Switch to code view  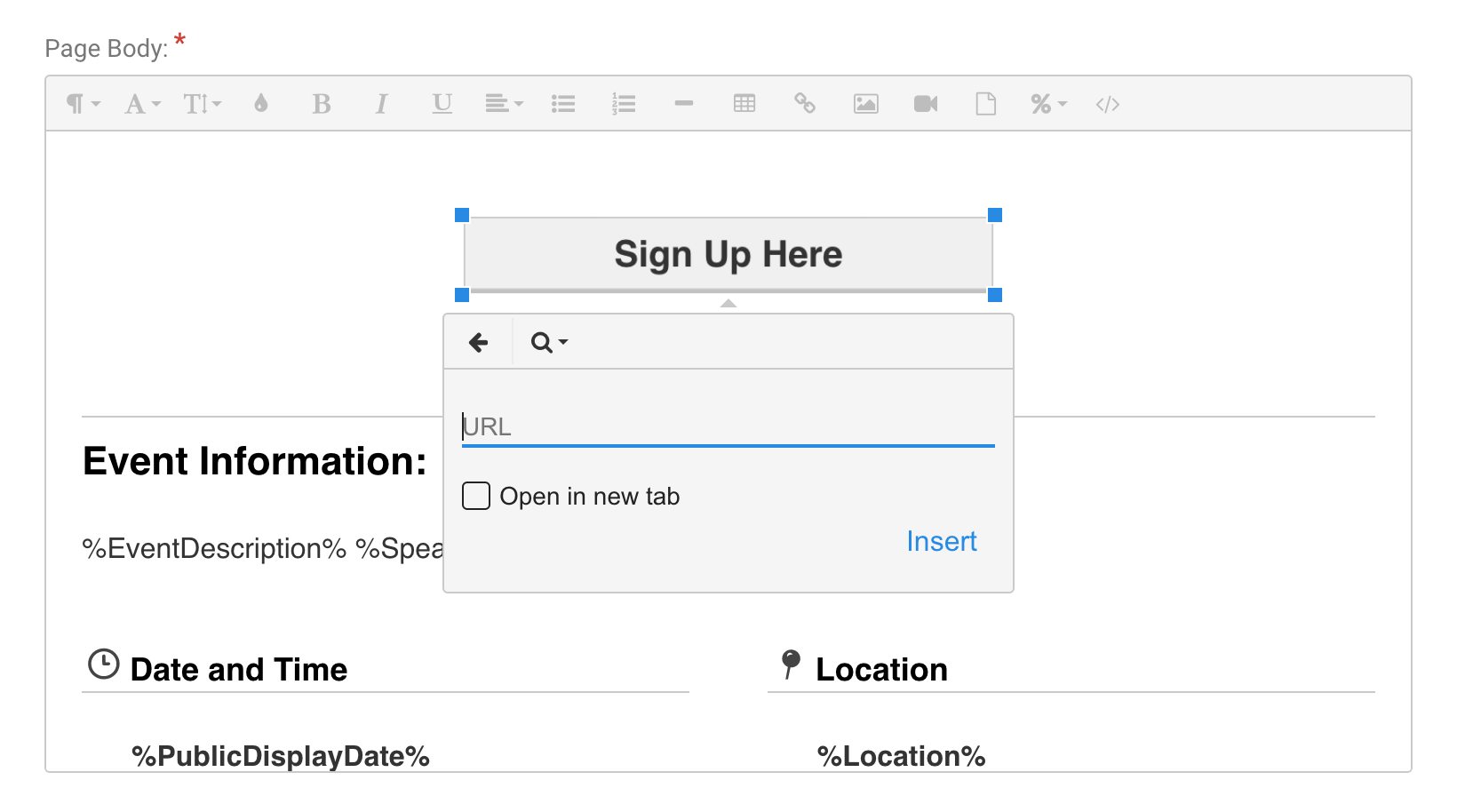coord(1108,105)
